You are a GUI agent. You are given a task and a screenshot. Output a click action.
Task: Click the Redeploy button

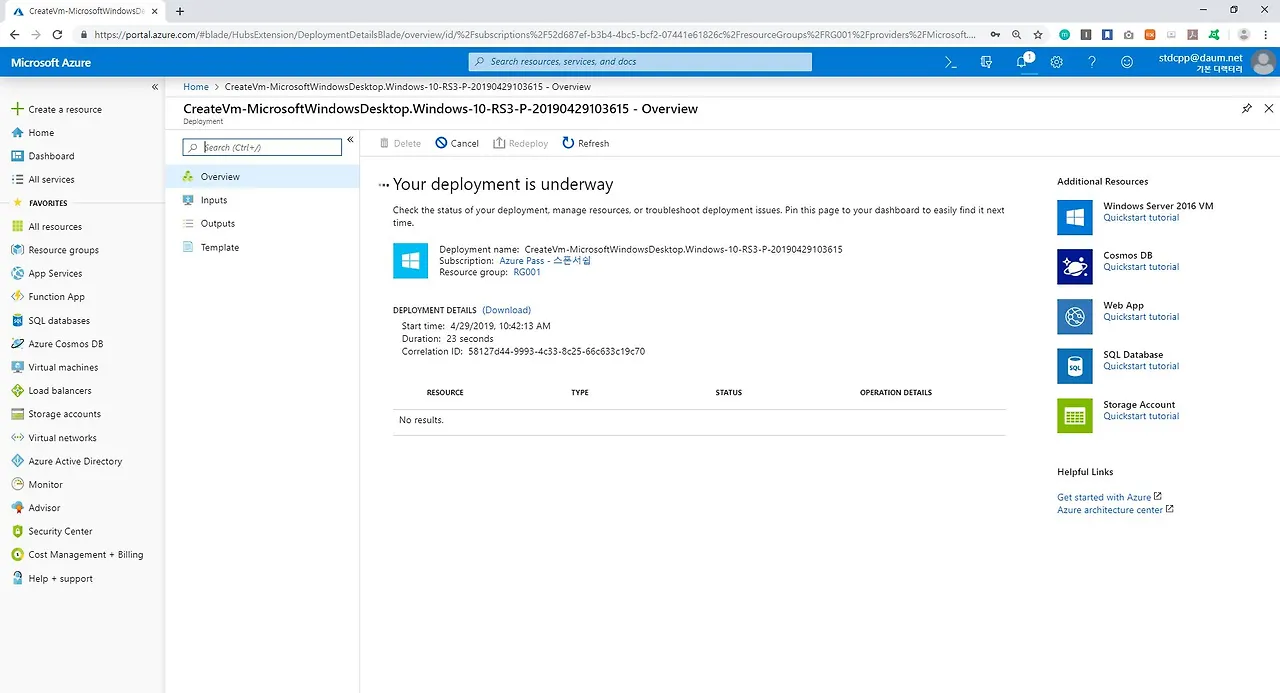tap(521, 144)
